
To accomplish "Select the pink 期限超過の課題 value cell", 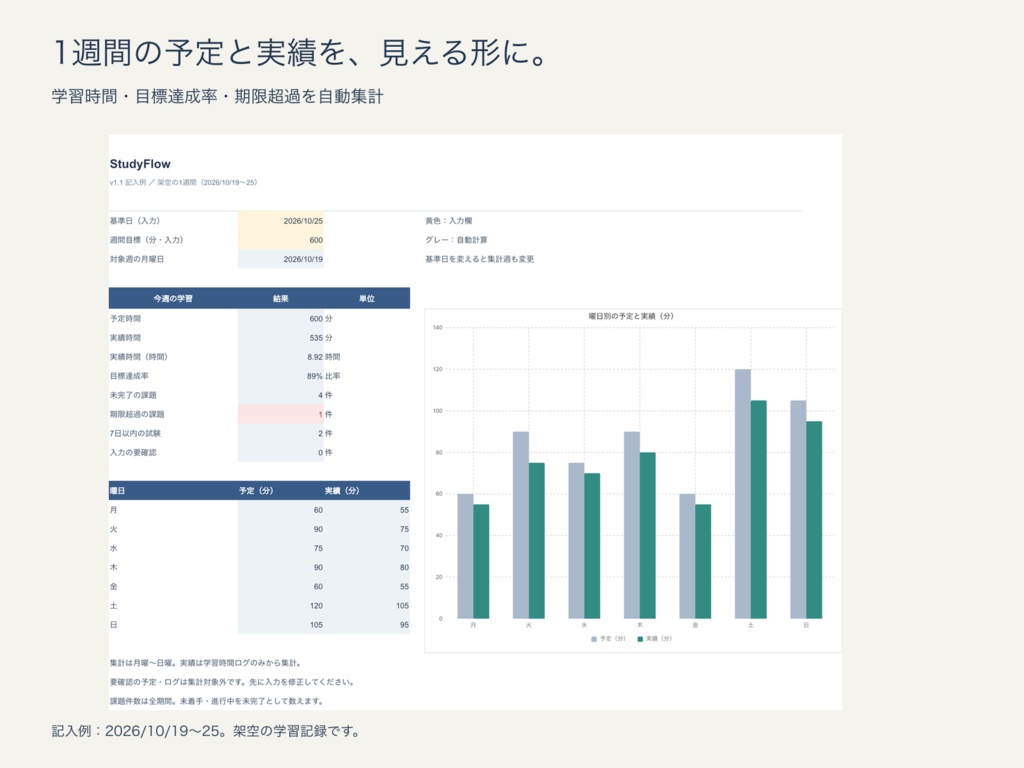I will click(x=281, y=414).
